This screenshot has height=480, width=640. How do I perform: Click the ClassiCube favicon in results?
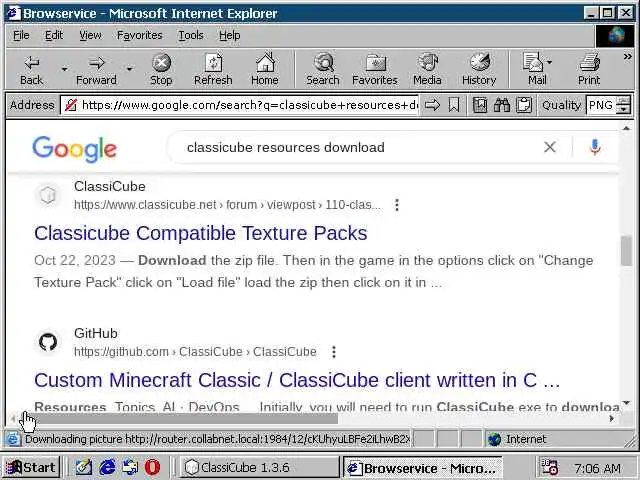(48, 195)
